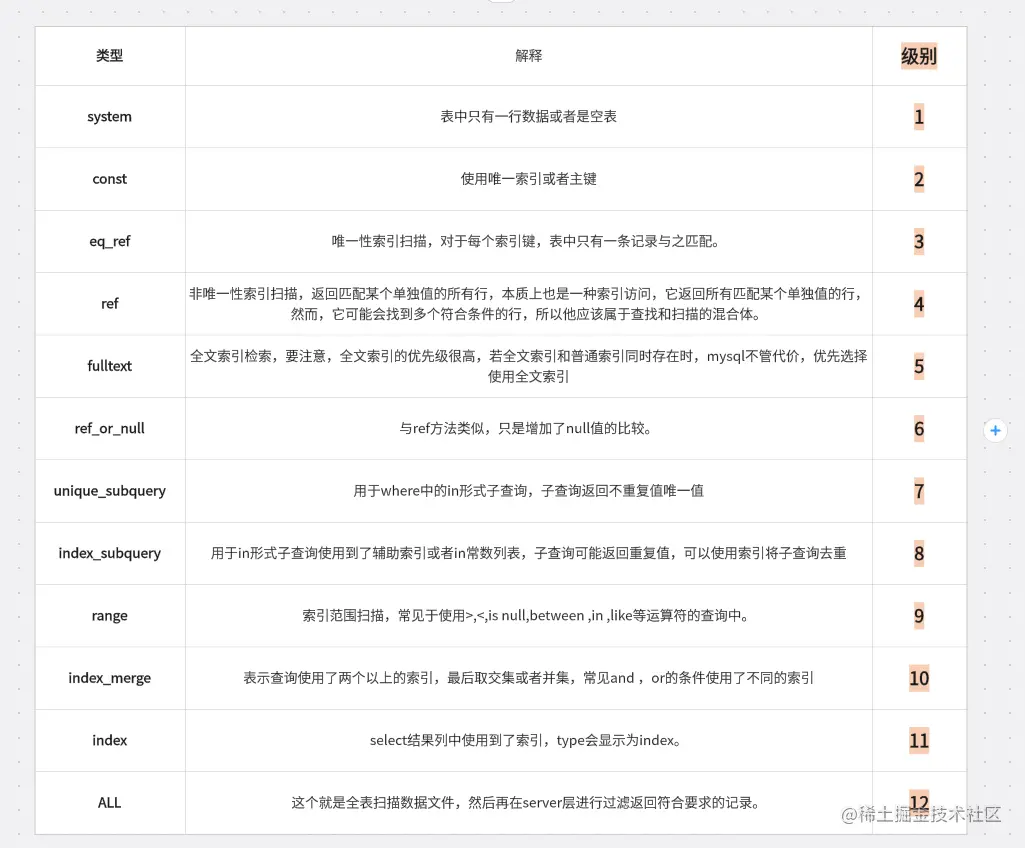Select the index_subquery row label

pyautogui.click(x=109, y=553)
